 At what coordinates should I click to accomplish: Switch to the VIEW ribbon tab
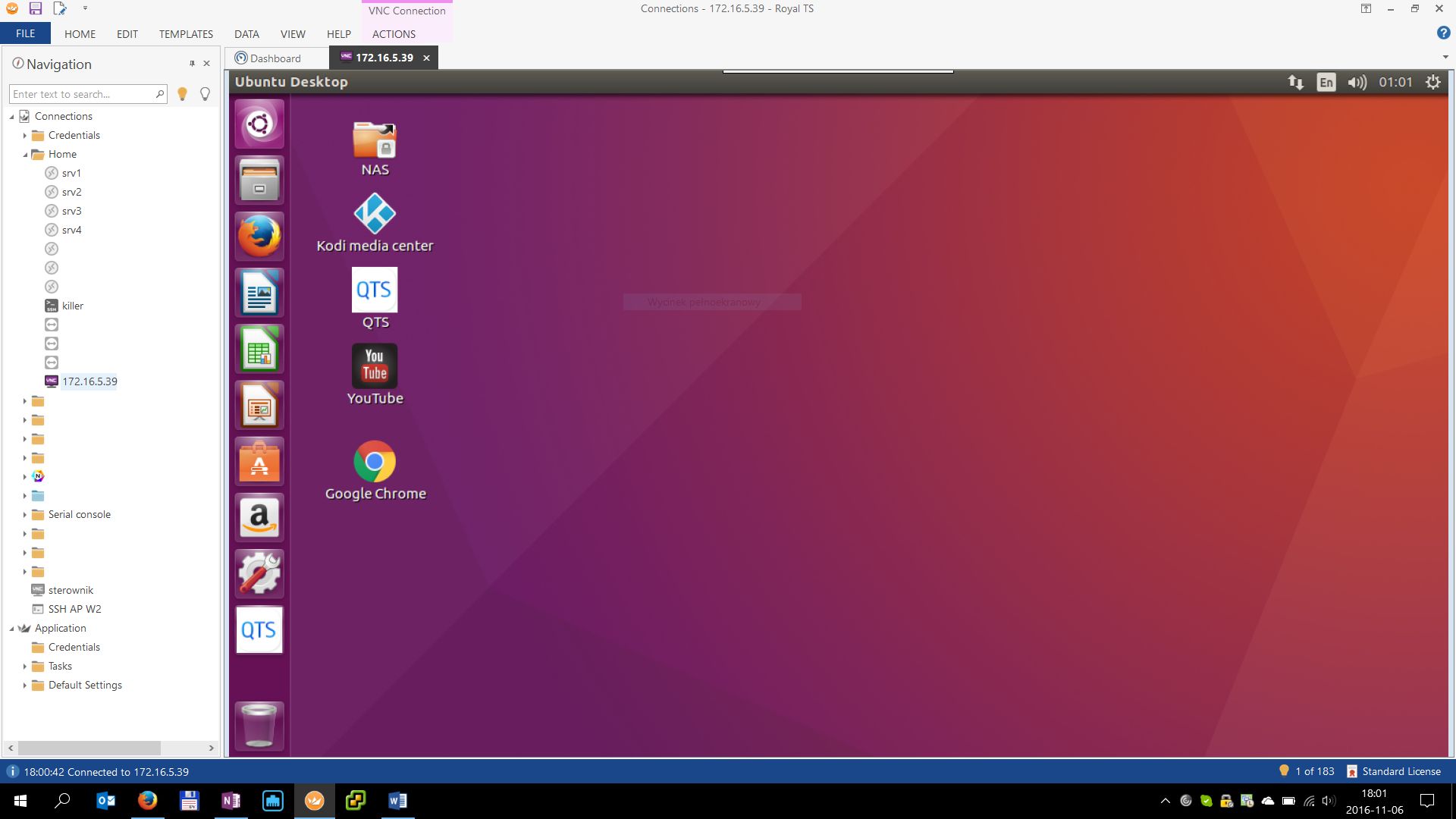tap(293, 34)
